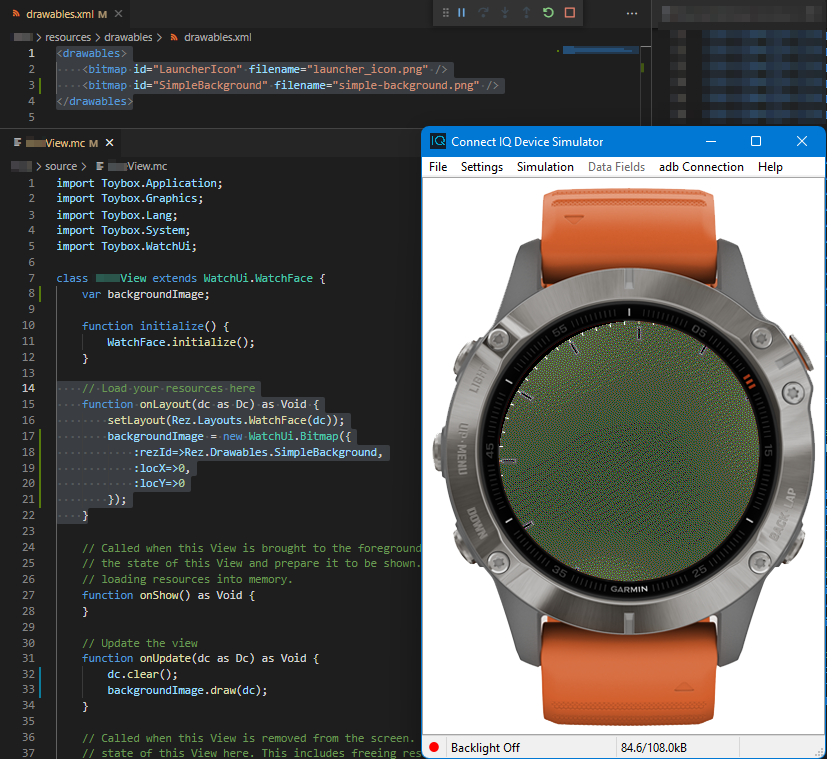Click 'WatchFace.initialize();' code line
827x759 pixels.
181,342
